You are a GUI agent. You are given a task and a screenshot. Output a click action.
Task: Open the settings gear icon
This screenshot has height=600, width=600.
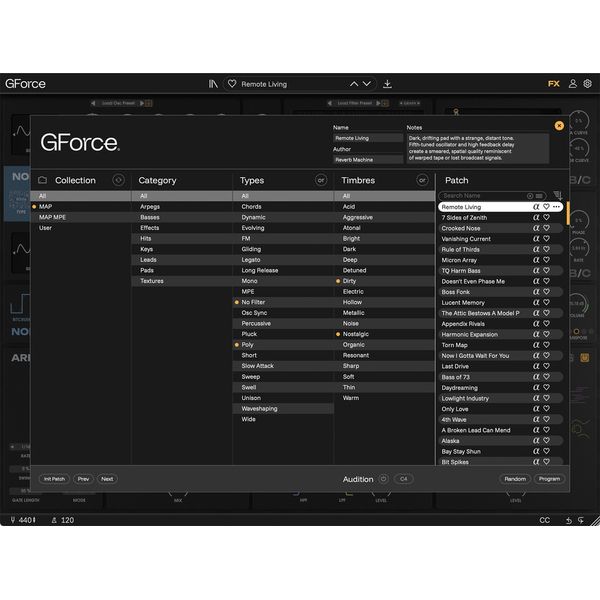tap(587, 84)
